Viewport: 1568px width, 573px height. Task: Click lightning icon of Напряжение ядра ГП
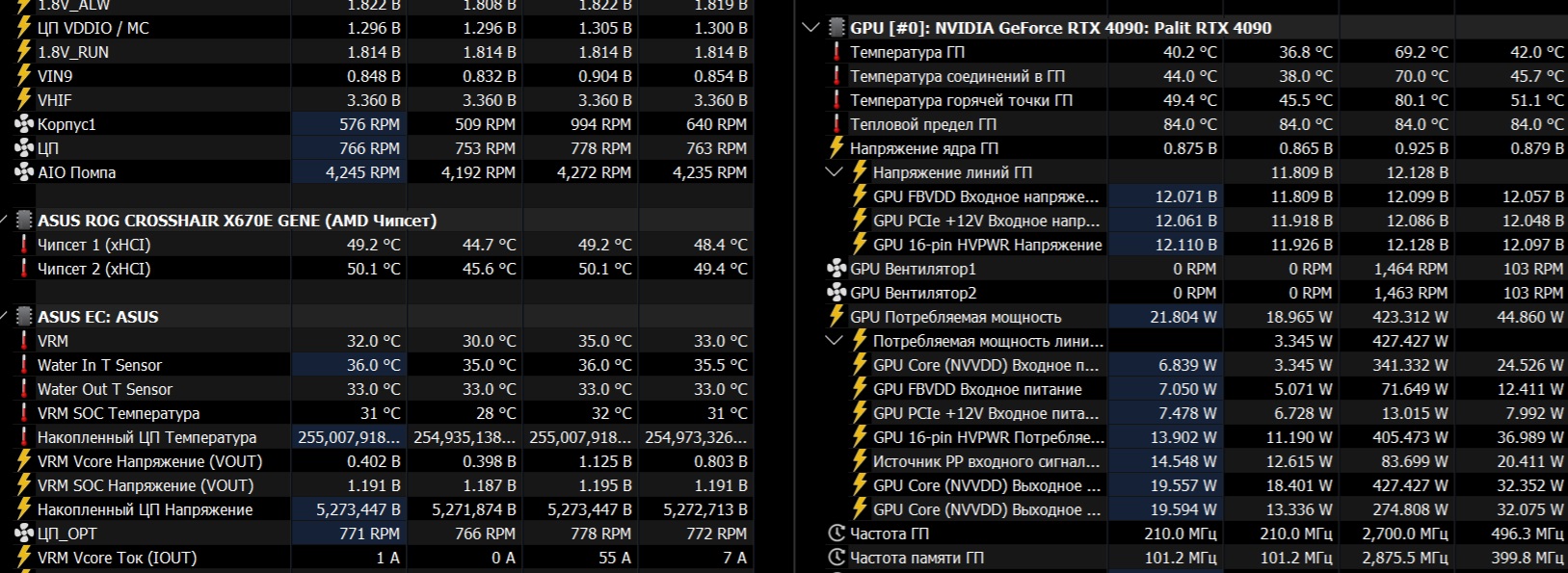[837, 148]
